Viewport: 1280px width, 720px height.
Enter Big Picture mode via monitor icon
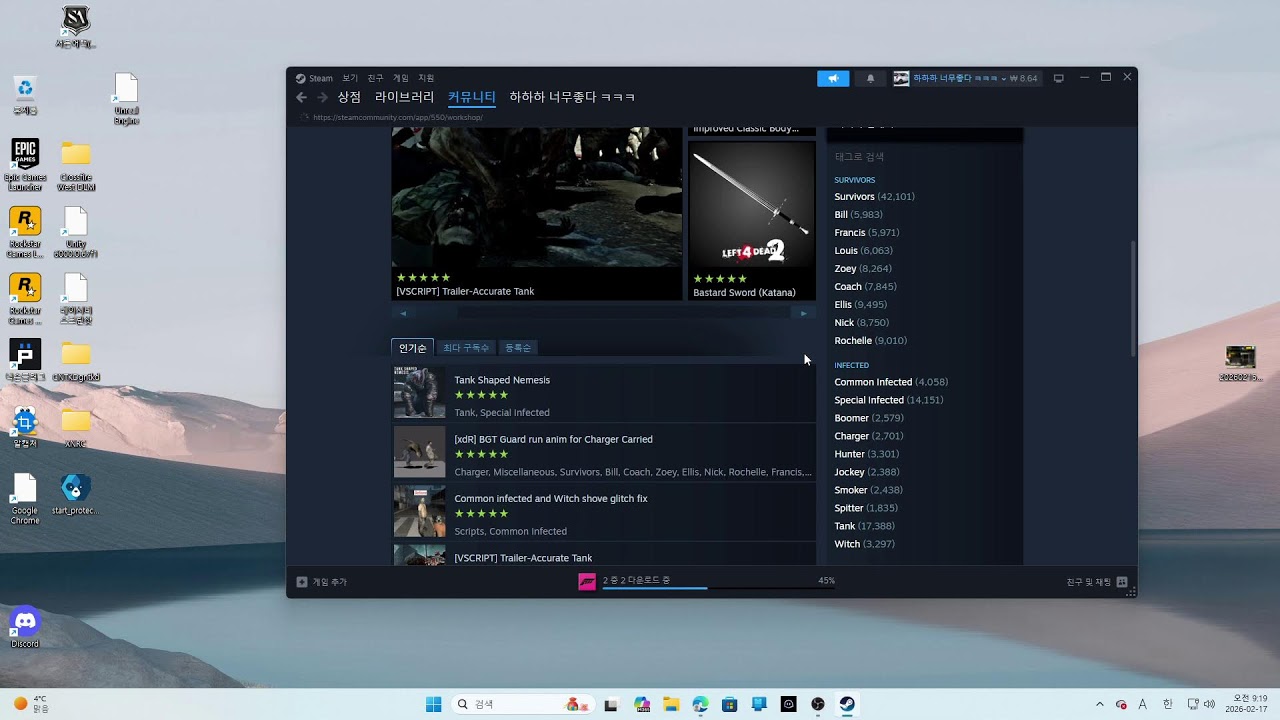1059,78
